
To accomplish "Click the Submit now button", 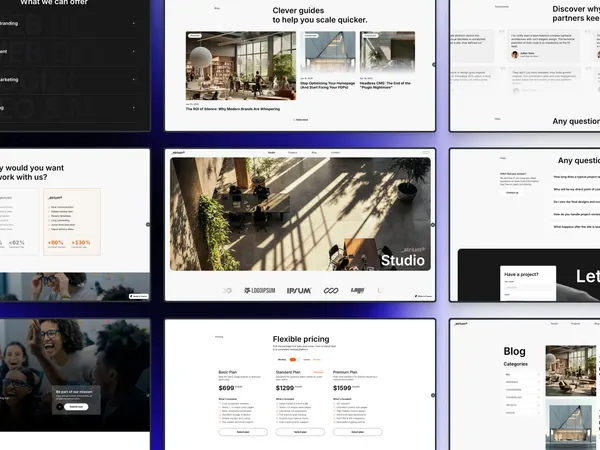I will point(76,407).
